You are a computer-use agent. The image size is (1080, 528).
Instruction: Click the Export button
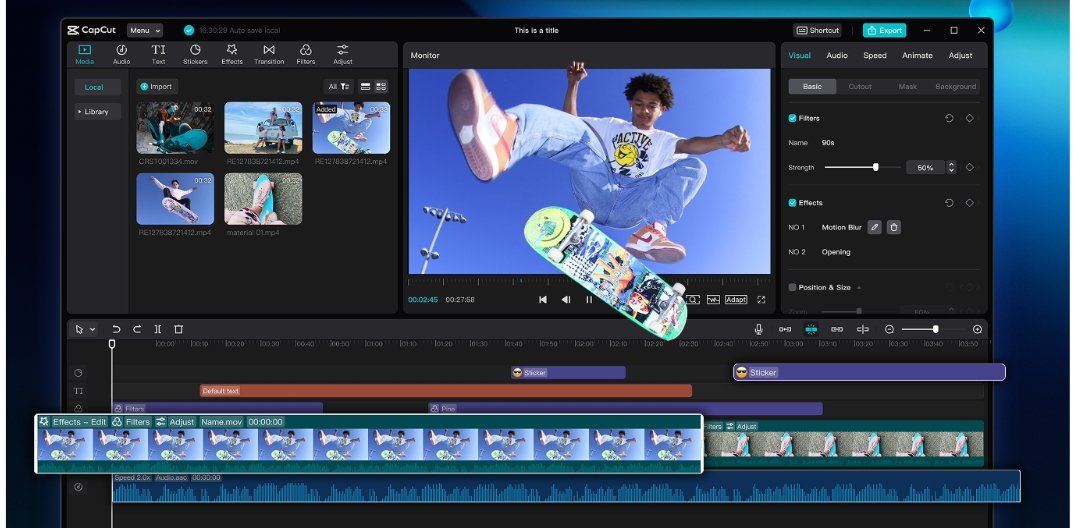pos(884,30)
